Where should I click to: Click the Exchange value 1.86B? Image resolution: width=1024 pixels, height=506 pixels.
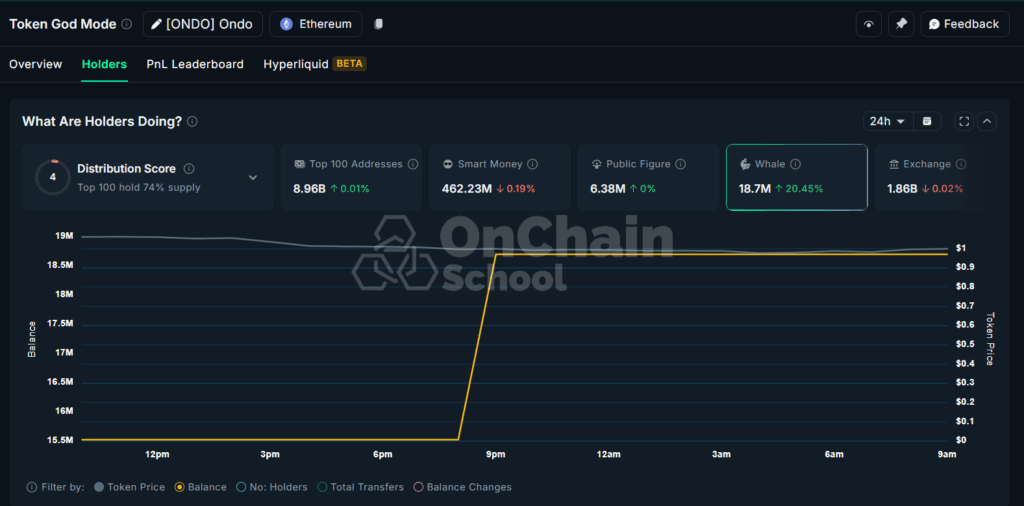click(x=902, y=189)
